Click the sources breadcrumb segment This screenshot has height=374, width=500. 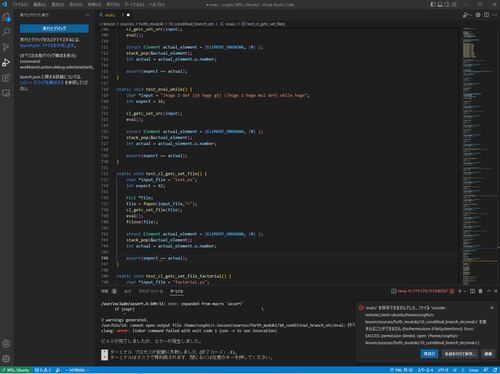pyautogui.click(x=127, y=24)
